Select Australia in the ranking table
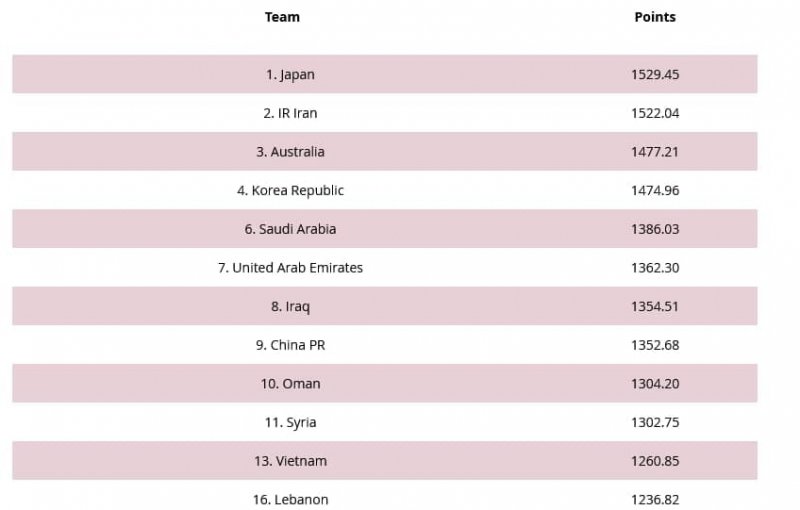The image size is (800, 510). point(290,152)
